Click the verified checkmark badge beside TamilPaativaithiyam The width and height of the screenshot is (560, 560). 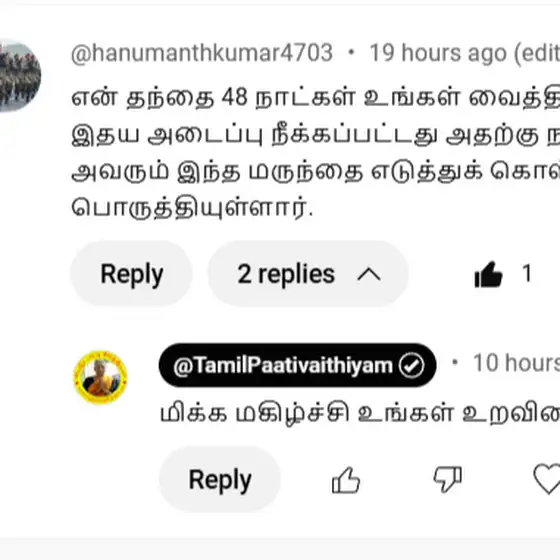(x=411, y=365)
